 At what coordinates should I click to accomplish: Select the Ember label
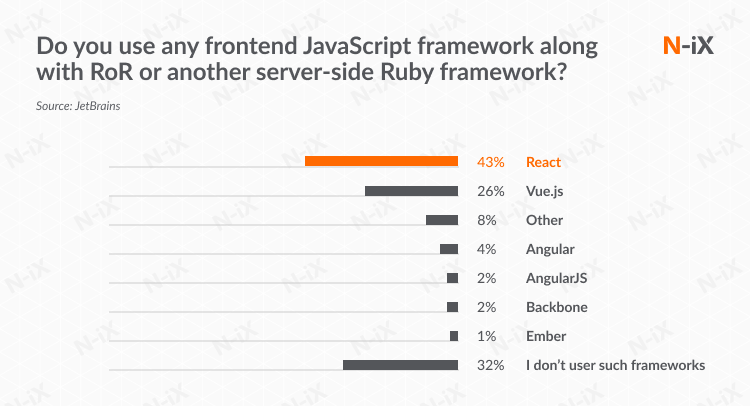point(546,336)
